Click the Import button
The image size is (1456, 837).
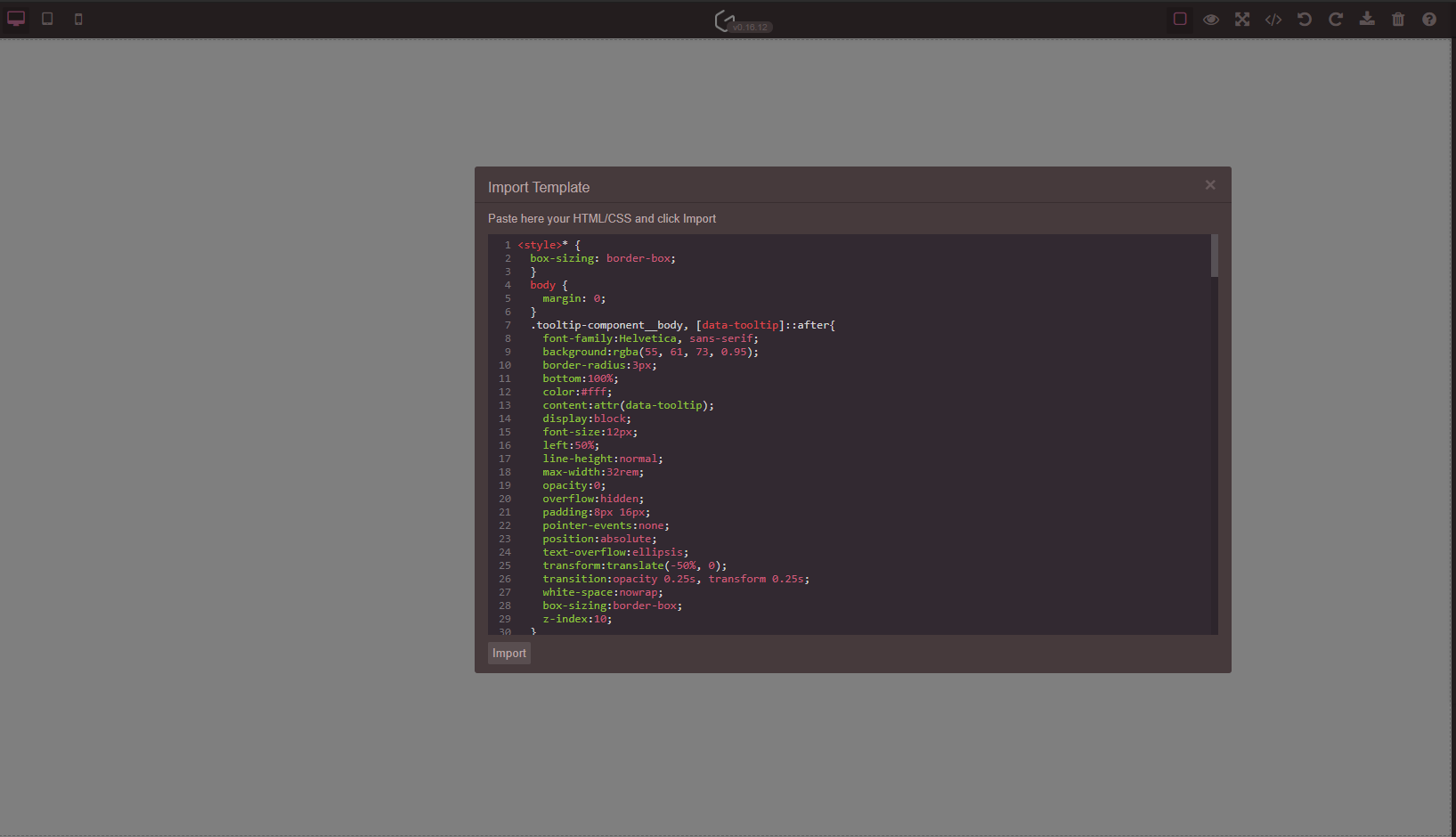click(x=508, y=653)
